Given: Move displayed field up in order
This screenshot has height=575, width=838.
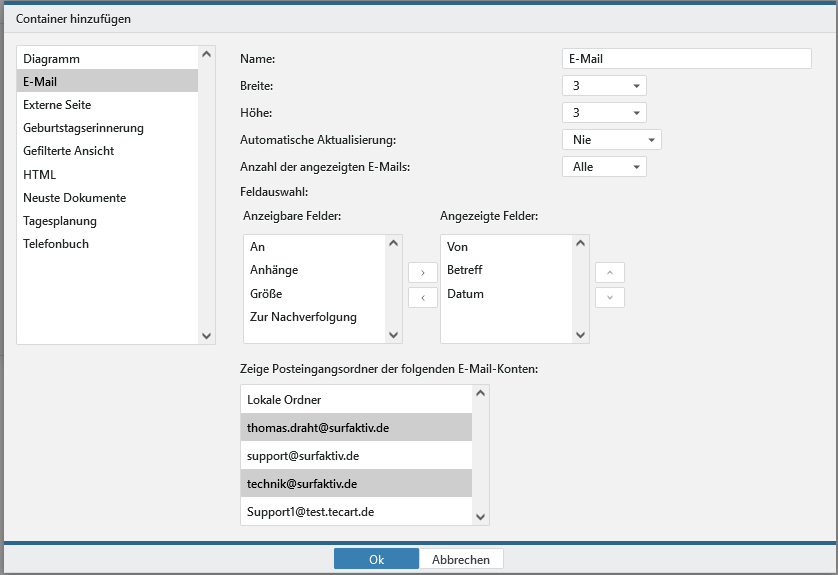Looking at the screenshot, I should (609, 272).
